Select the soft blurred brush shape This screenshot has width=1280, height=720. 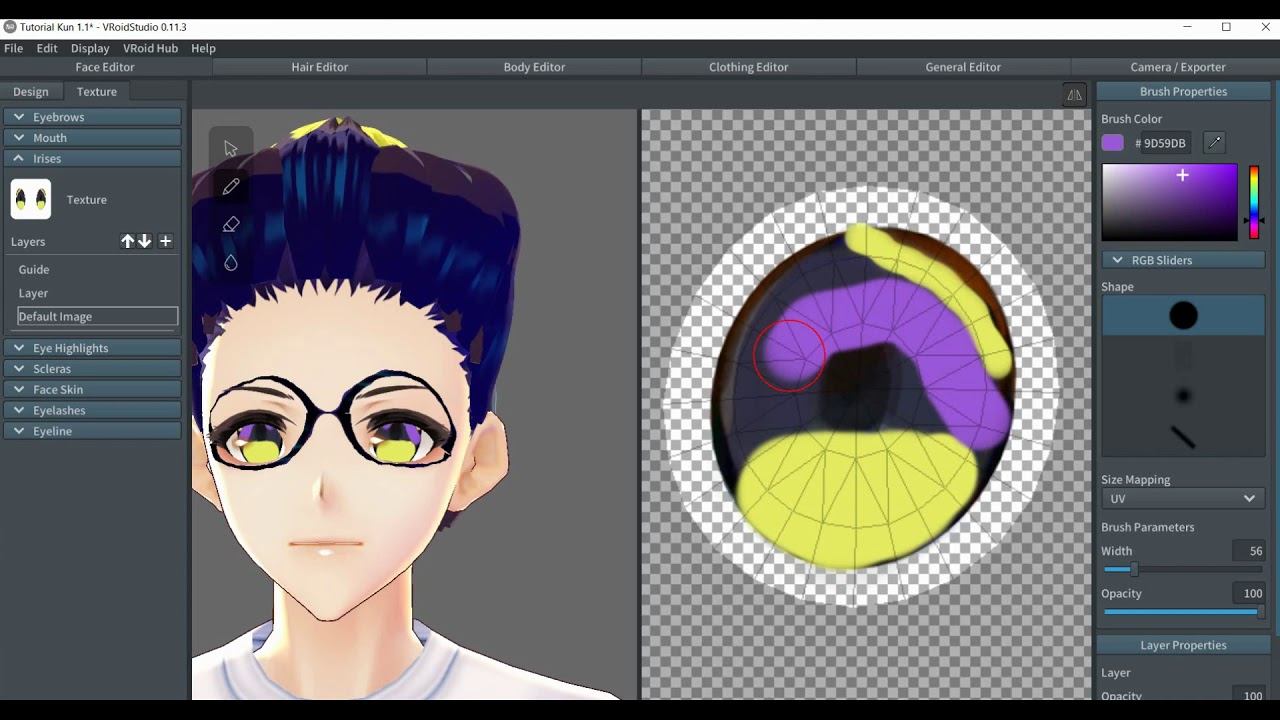point(1183,396)
